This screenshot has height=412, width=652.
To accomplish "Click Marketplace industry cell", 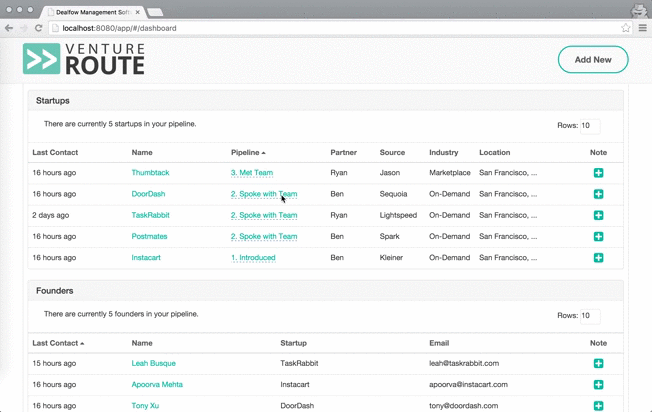I will point(450,173).
